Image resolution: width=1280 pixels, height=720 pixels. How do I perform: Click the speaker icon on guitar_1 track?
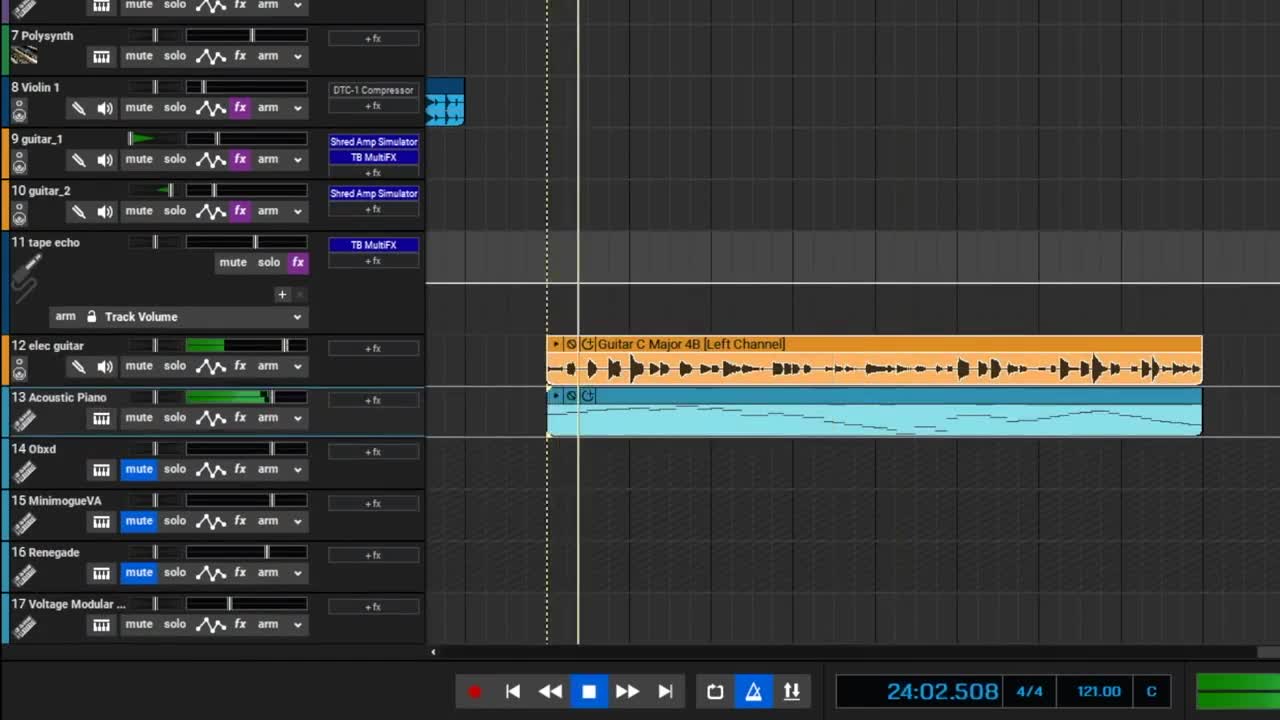(105, 160)
